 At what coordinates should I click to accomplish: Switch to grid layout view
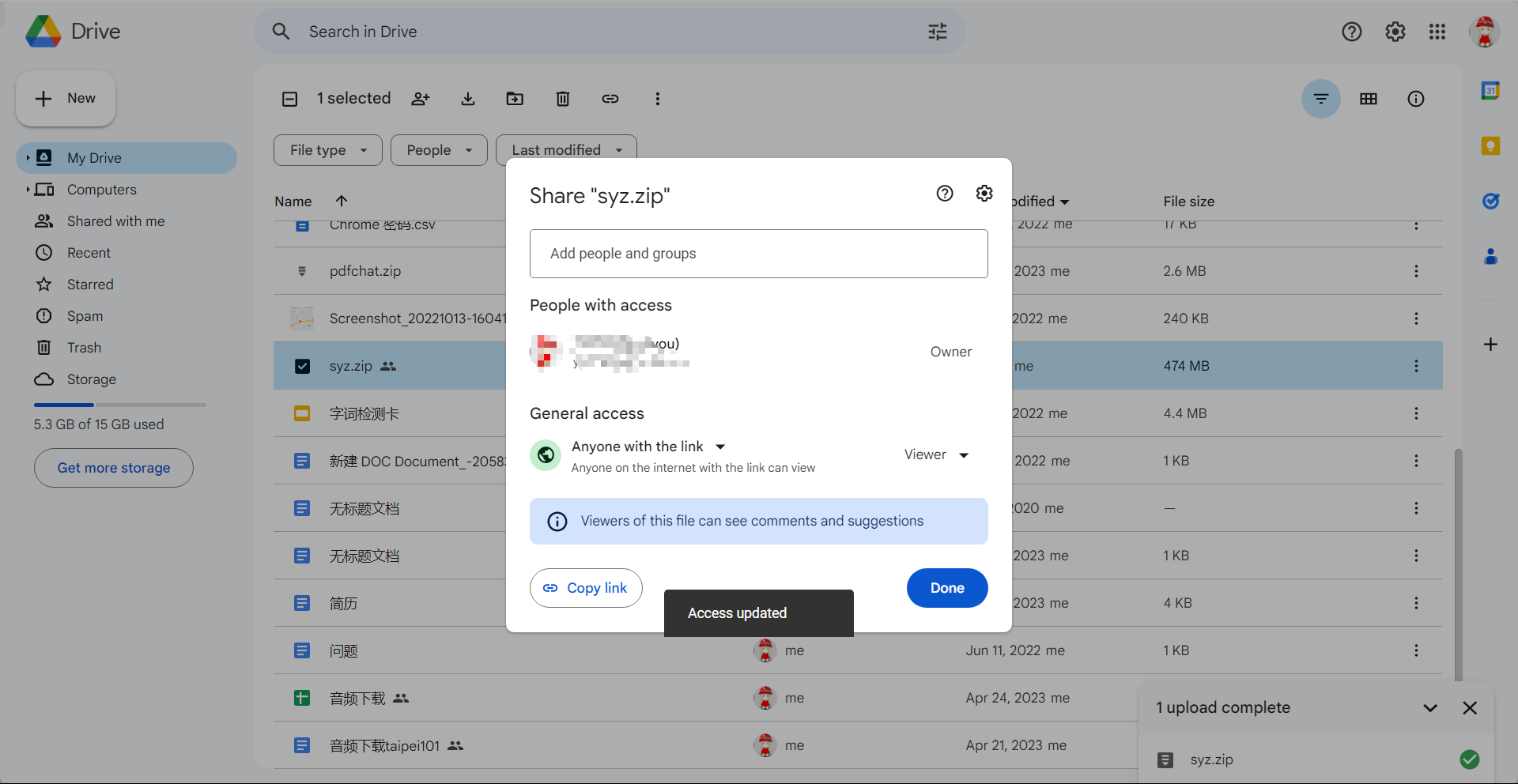(x=1368, y=99)
